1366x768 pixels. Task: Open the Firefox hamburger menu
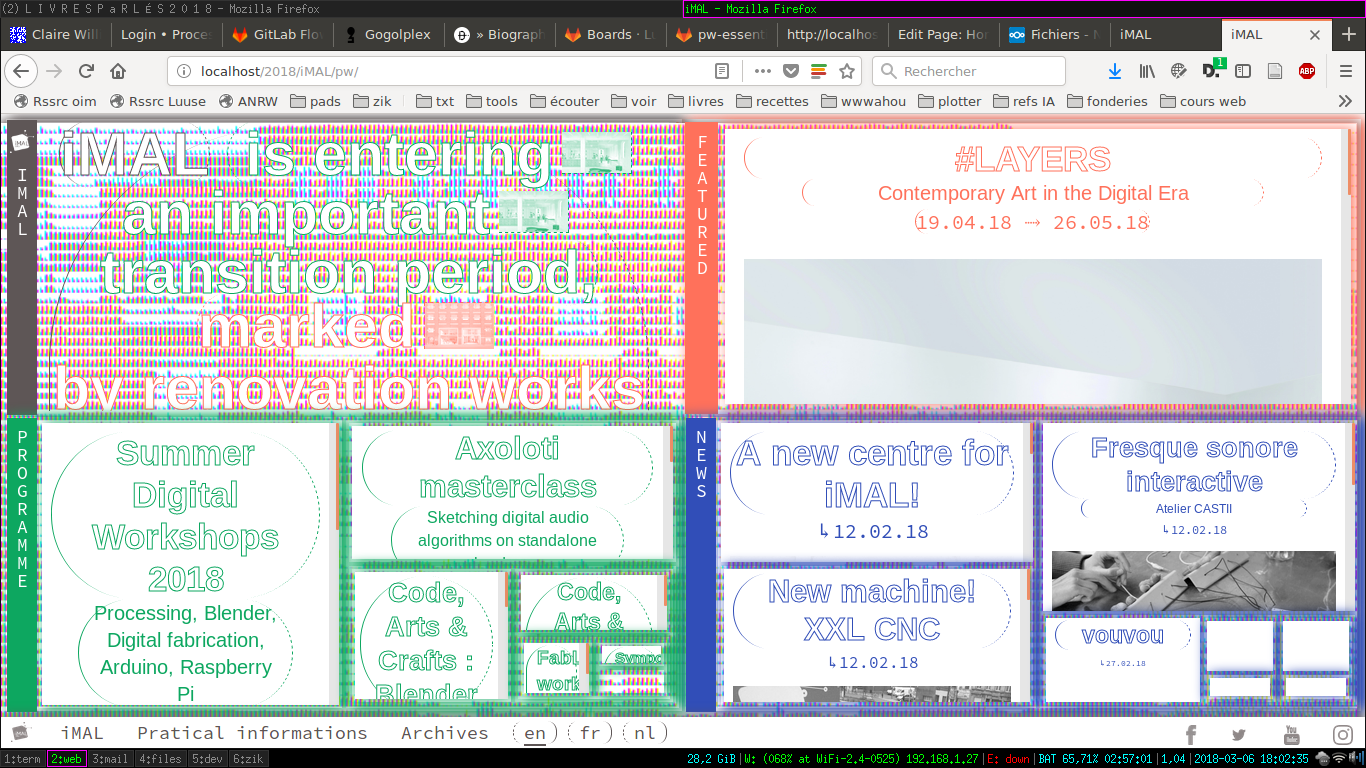(x=1346, y=71)
